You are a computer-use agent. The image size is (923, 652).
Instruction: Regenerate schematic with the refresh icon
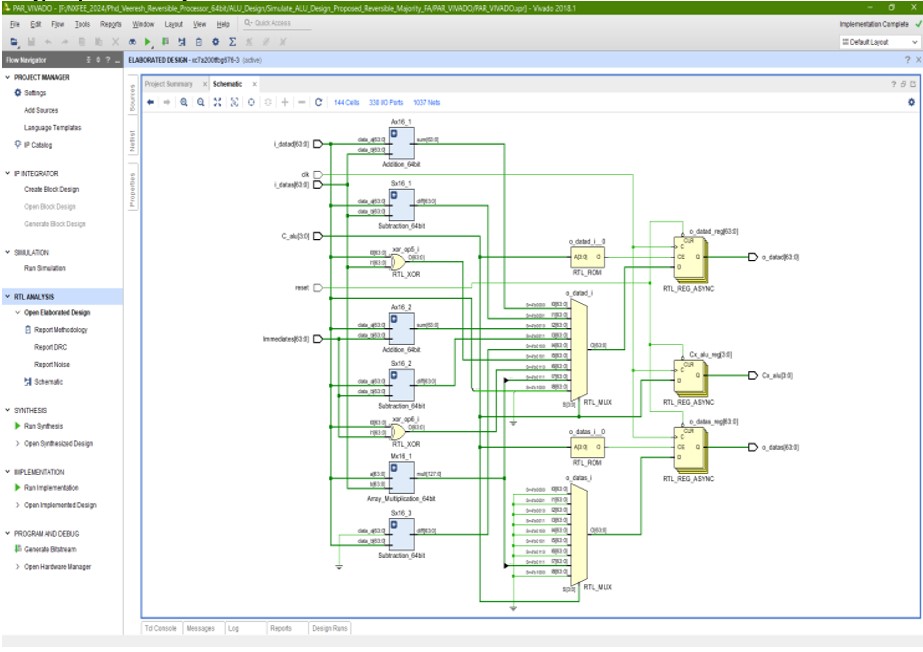(x=318, y=102)
